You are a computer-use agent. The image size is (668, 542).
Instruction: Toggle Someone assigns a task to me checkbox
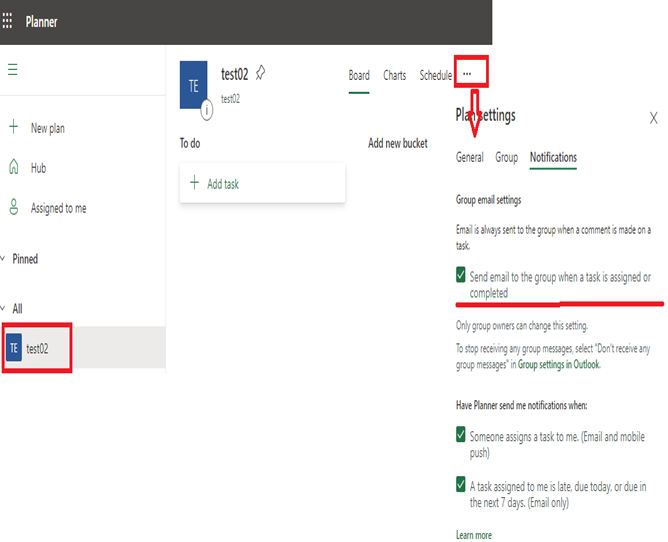(x=461, y=434)
